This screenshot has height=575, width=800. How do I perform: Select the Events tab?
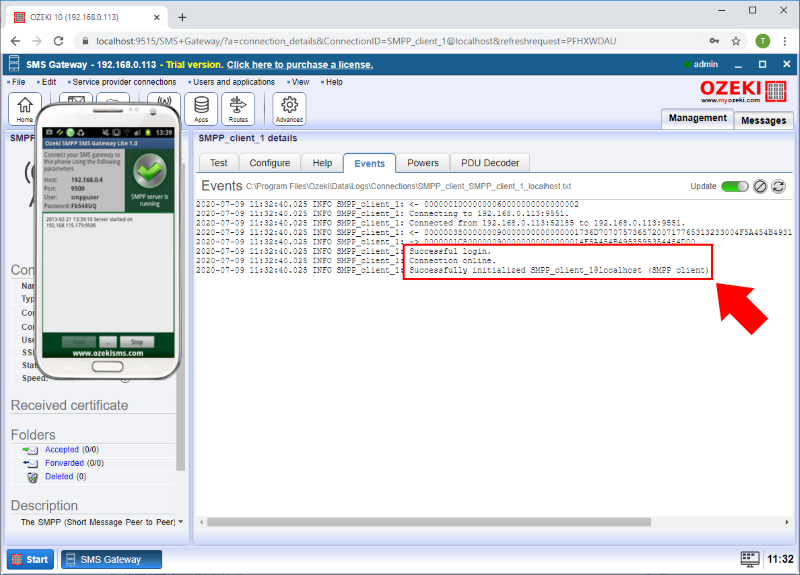coord(369,163)
